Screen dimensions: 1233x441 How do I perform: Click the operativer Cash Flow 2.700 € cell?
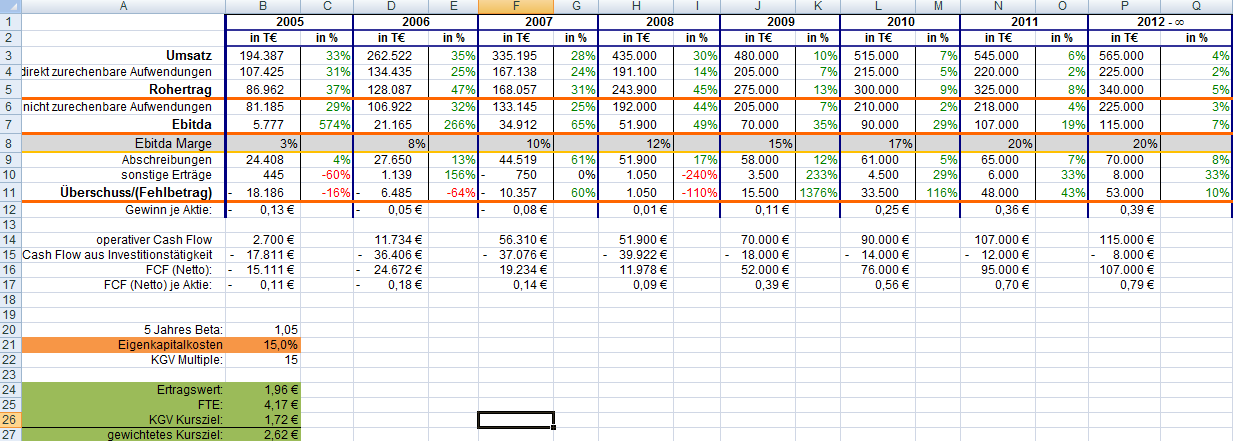[x=263, y=240]
